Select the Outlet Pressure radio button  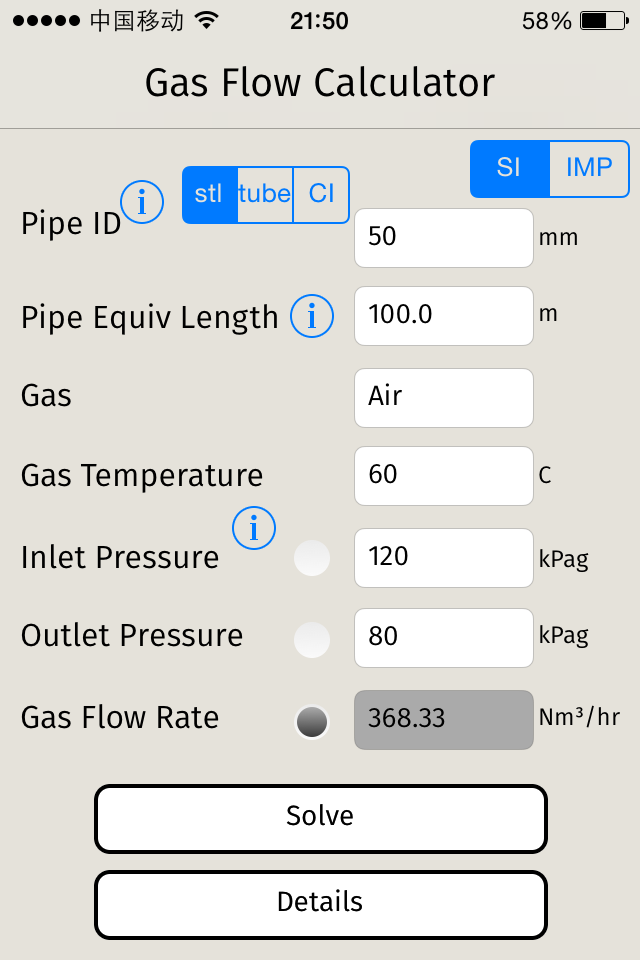click(x=312, y=638)
